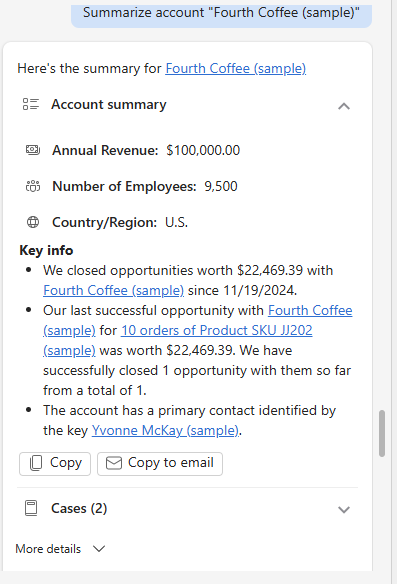Open Fourth Coffee (sample) link in summary heading
397x584 pixels.
pos(236,69)
